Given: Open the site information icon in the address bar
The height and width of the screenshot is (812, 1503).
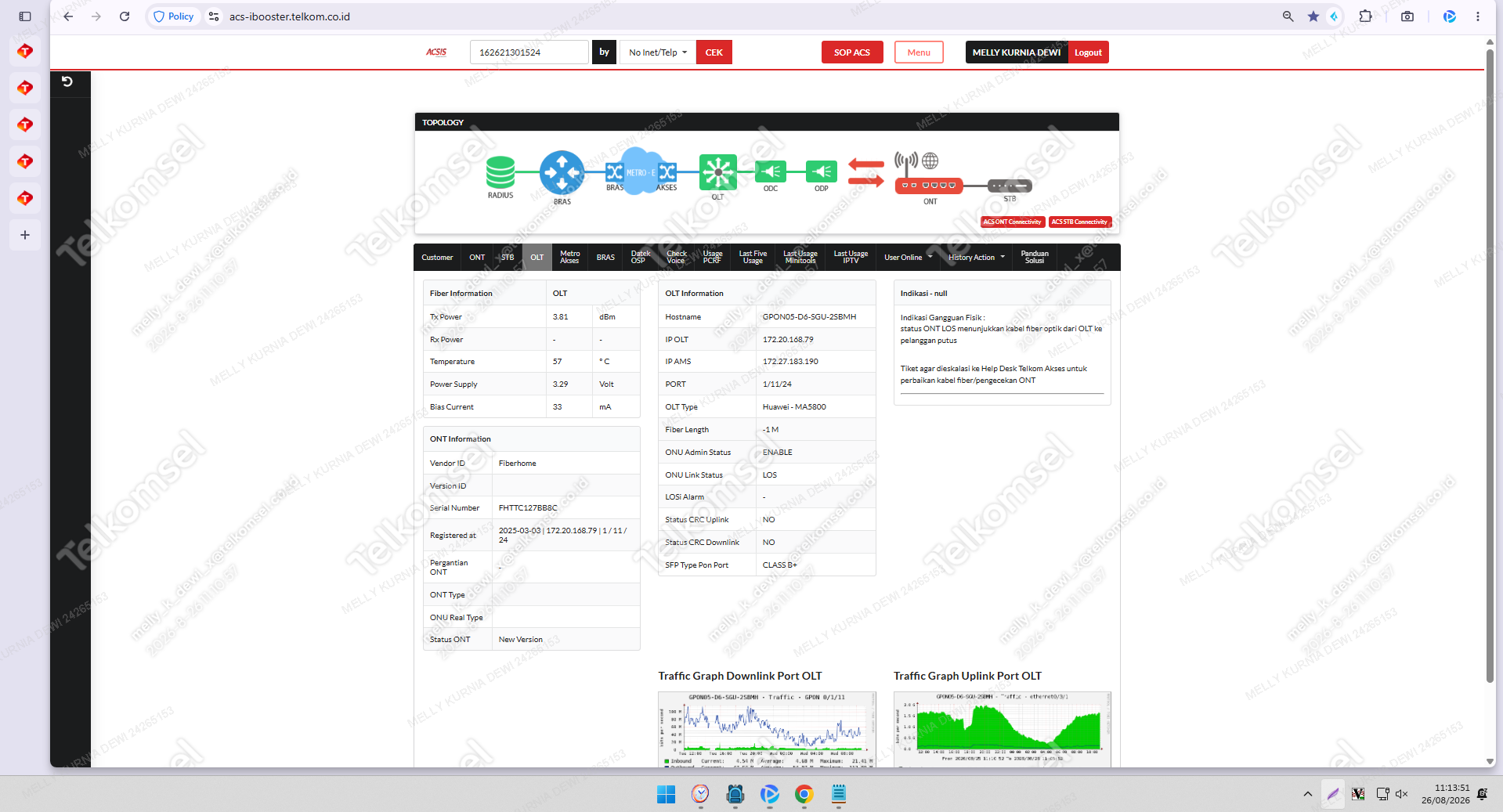Looking at the screenshot, I should (214, 16).
